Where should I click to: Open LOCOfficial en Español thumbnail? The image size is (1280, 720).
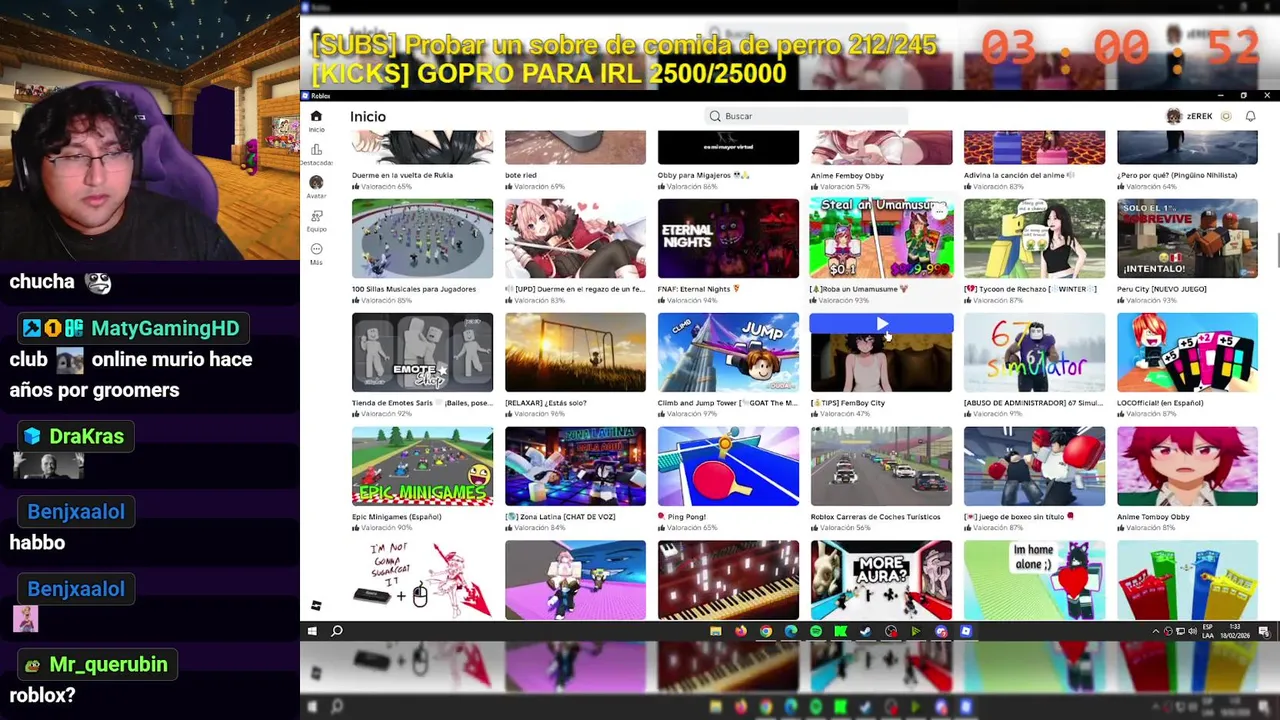click(1187, 352)
